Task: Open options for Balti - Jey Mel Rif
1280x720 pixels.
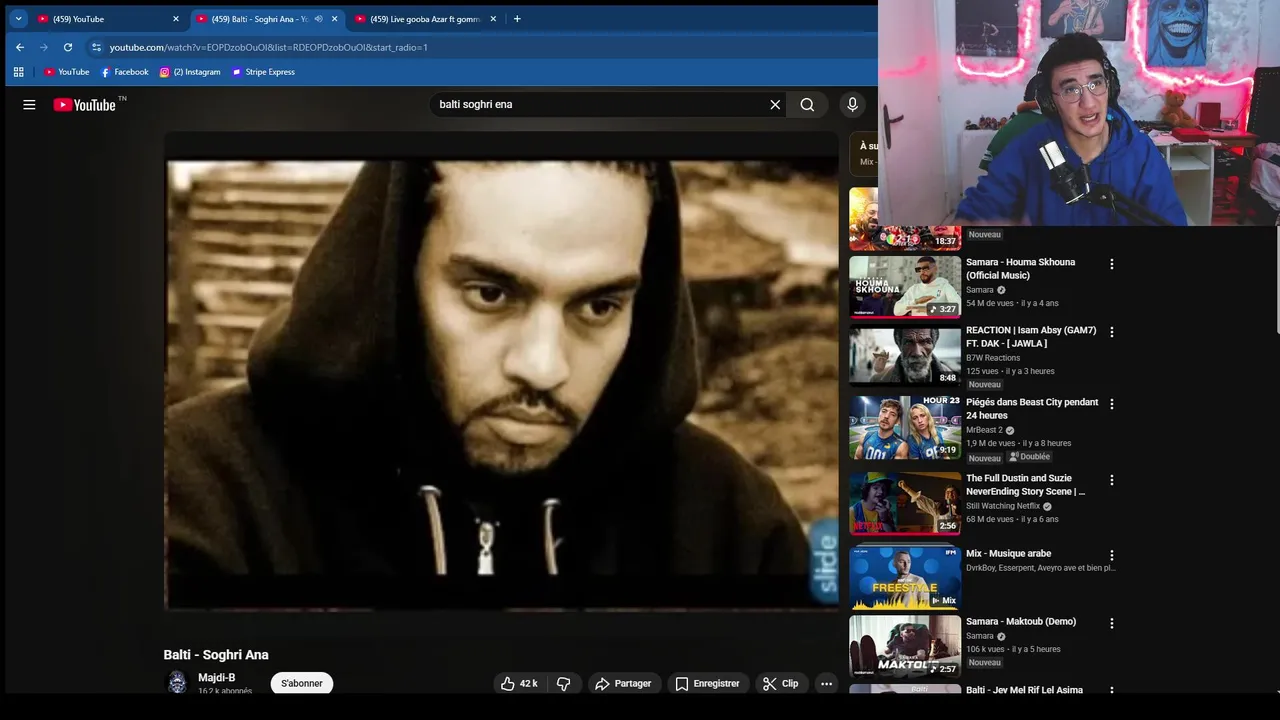Action: click(x=1111, y=691)
